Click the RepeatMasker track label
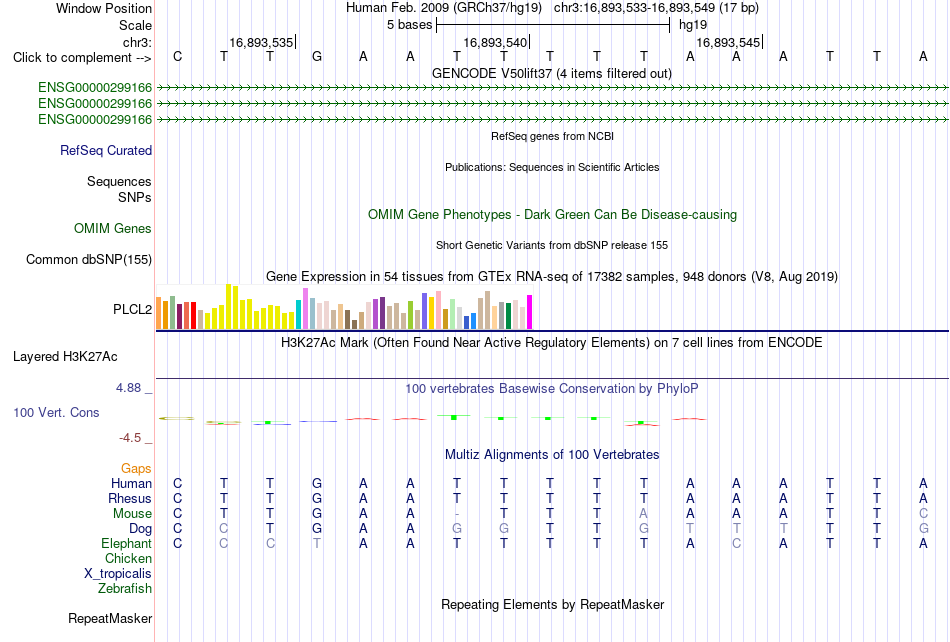The width and height of the screenshot is (950, 642). [110, 618]
